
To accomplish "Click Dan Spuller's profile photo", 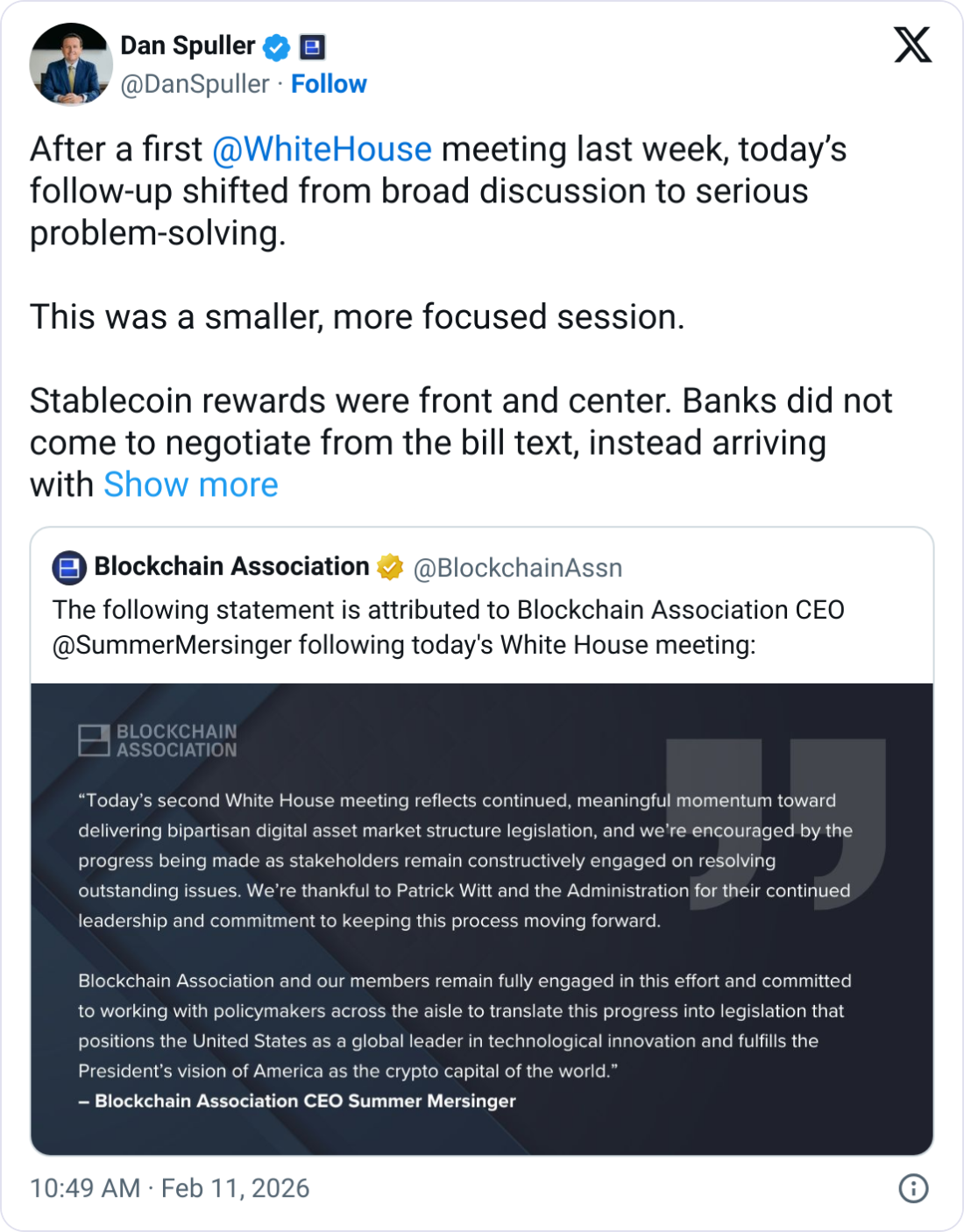I will 71,64.
